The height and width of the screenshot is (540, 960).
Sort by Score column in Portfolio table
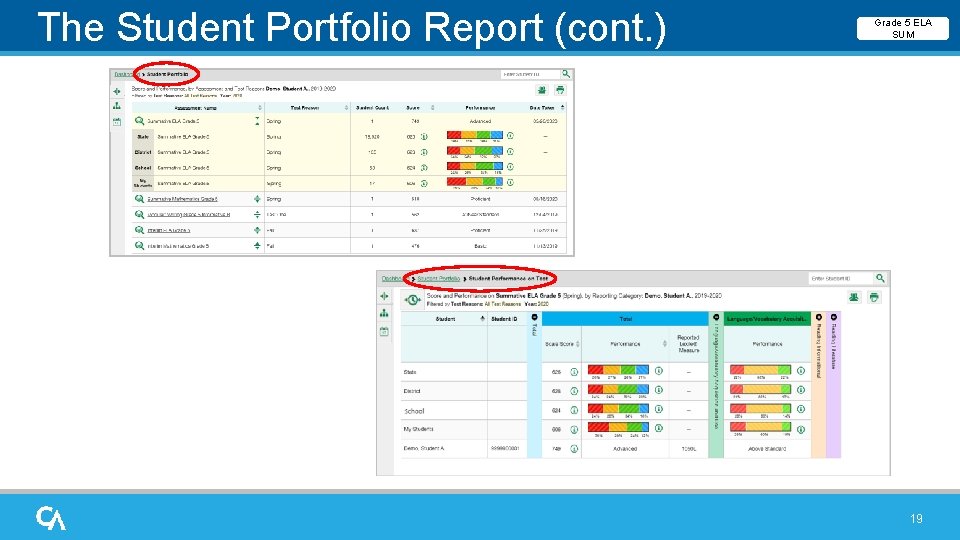pyautogui.click(x=432, y=108)
